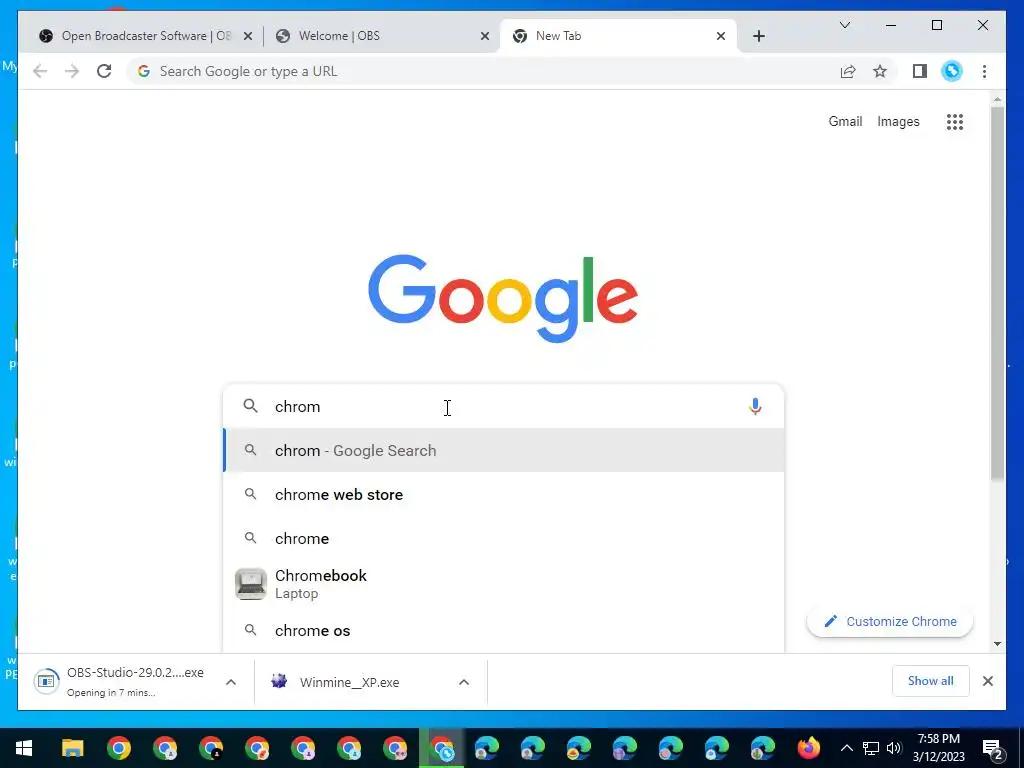Open a new tab with the plus button
This screenshot has height=768, width=1024.
point(759,36)
